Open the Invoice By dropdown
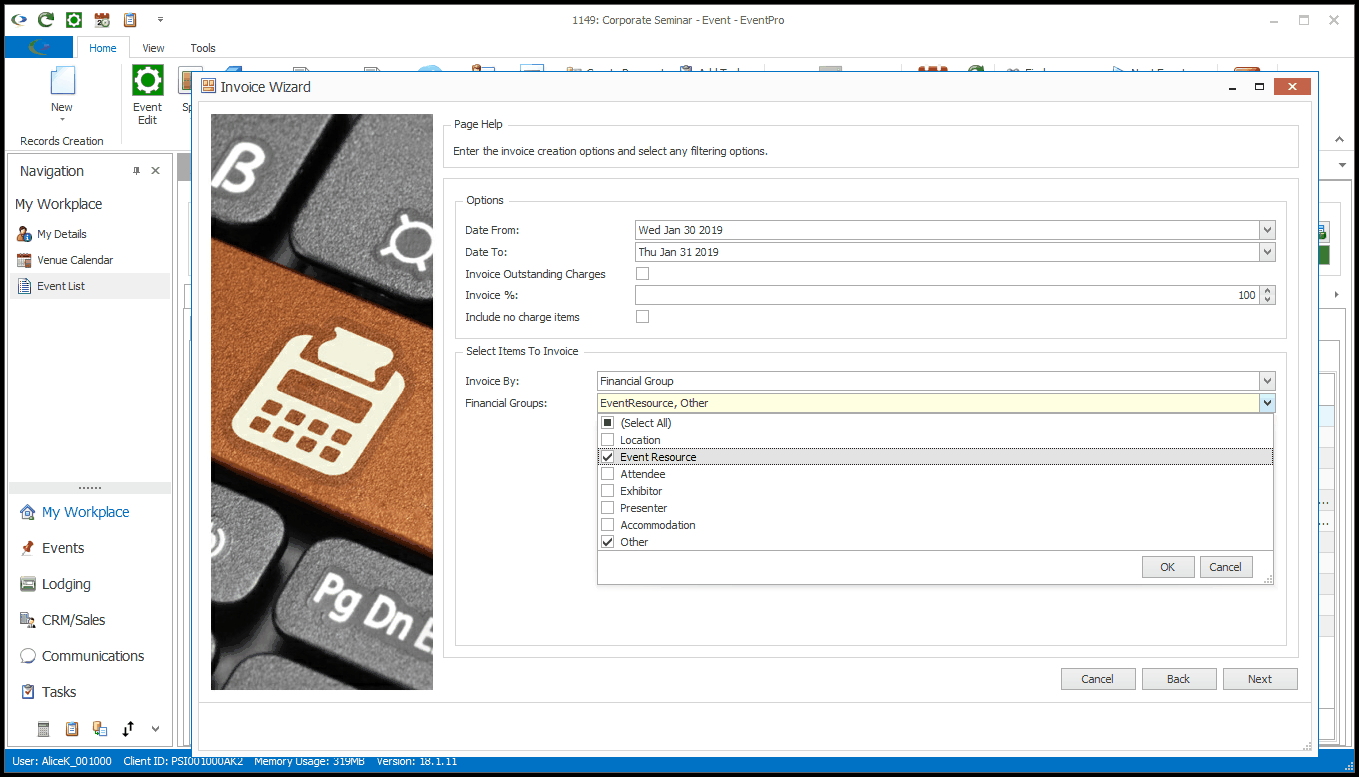Viewport: 1359px width, 777px height. [x=1268, y=381]
